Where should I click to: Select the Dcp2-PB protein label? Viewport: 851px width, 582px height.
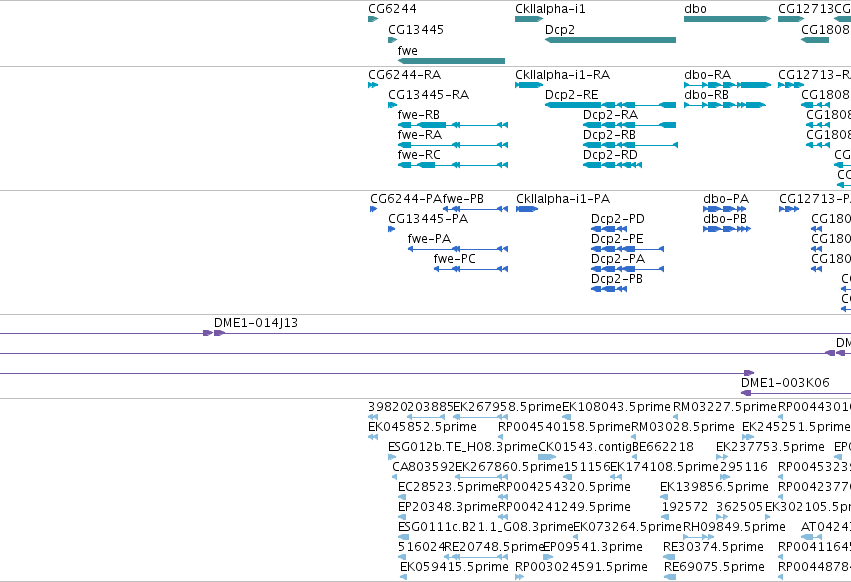[617, 280]
